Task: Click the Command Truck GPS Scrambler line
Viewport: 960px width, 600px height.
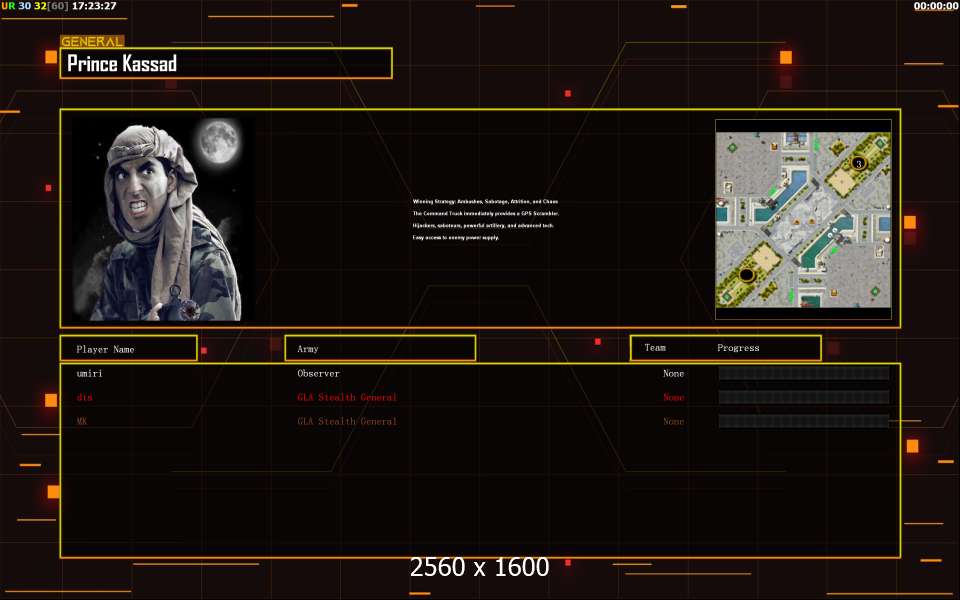Action: (x=486, y=214)
